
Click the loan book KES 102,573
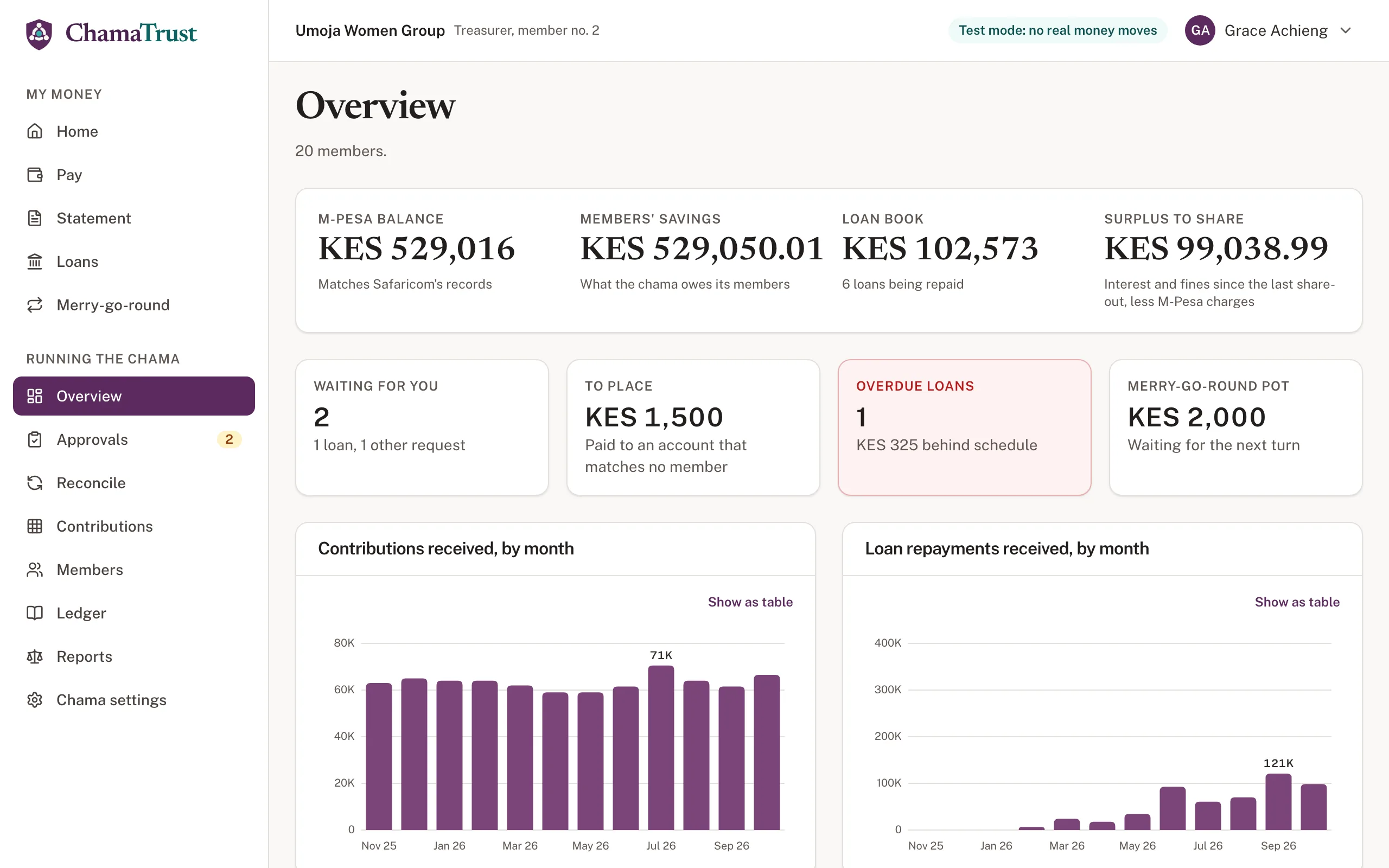940,248
